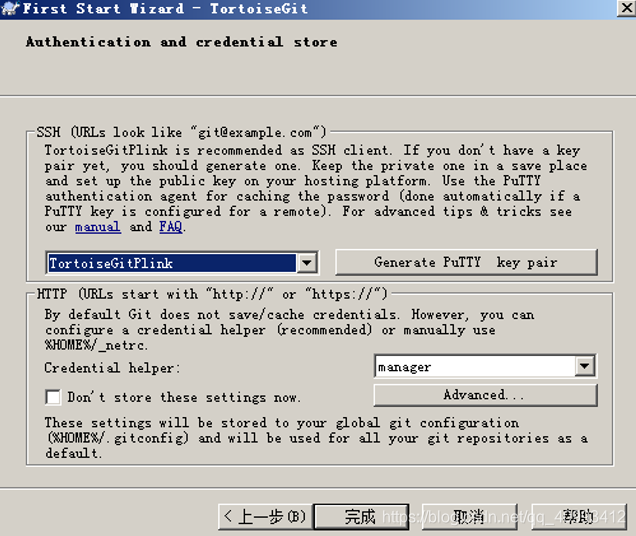Click the Advanced... button
Image resolution: width=636 pixels, height=536 pixels.
coord(485,395)
